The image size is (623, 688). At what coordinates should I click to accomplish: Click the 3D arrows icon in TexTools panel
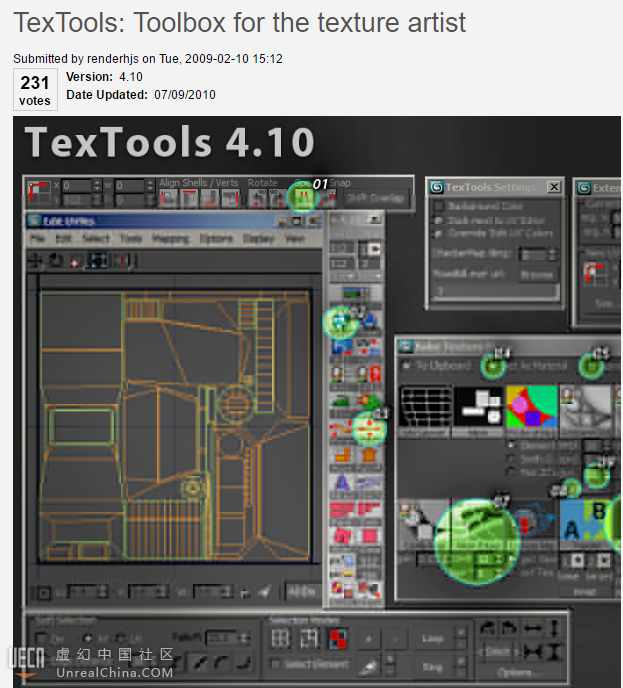click(x=368, y=347)
